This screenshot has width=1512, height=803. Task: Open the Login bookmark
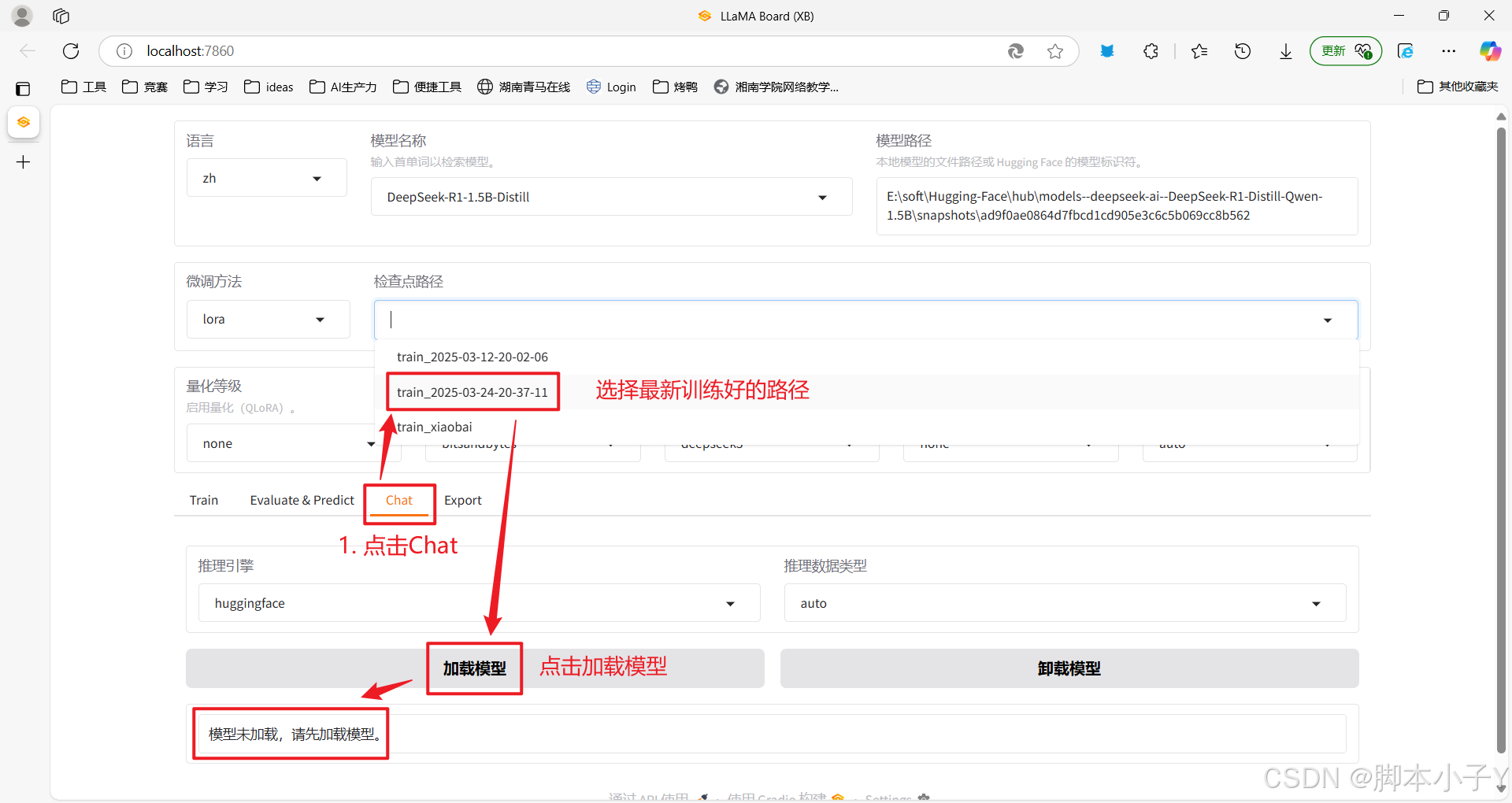pos(611,87)
